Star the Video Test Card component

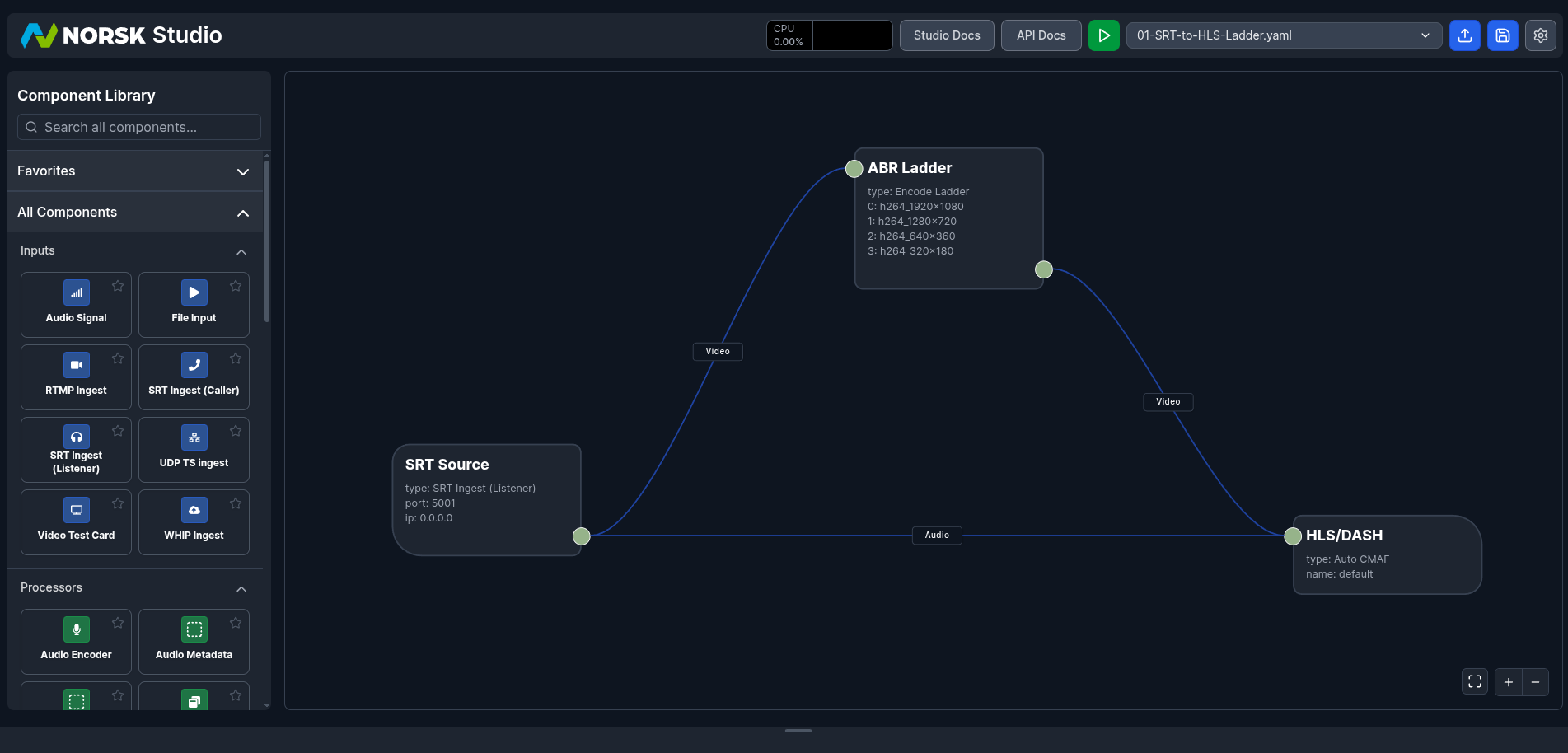(x=118, y=503)
